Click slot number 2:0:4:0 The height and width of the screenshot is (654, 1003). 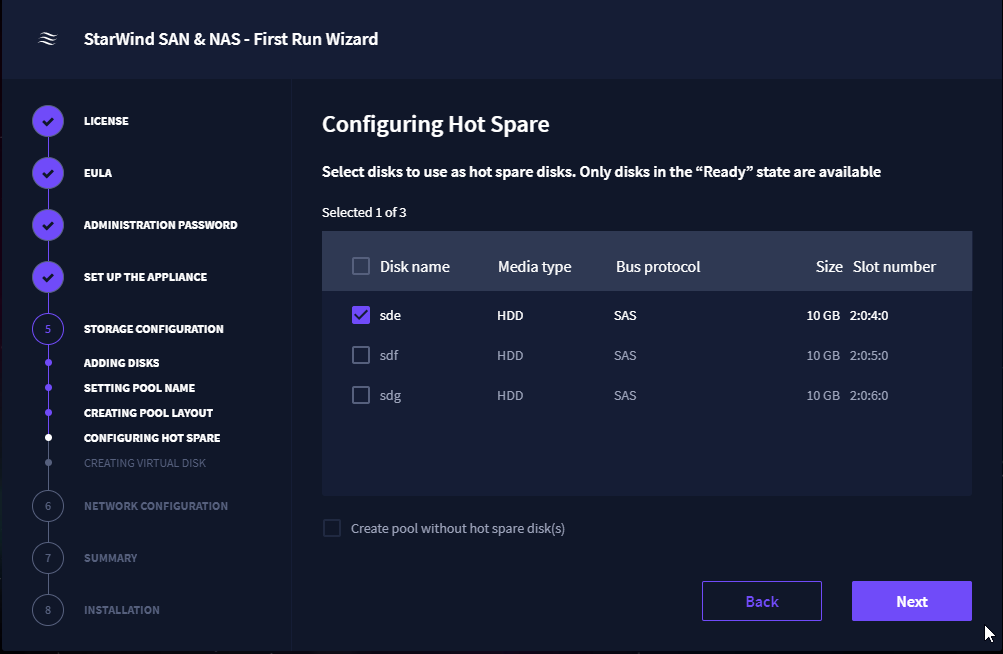pos(869,315)
